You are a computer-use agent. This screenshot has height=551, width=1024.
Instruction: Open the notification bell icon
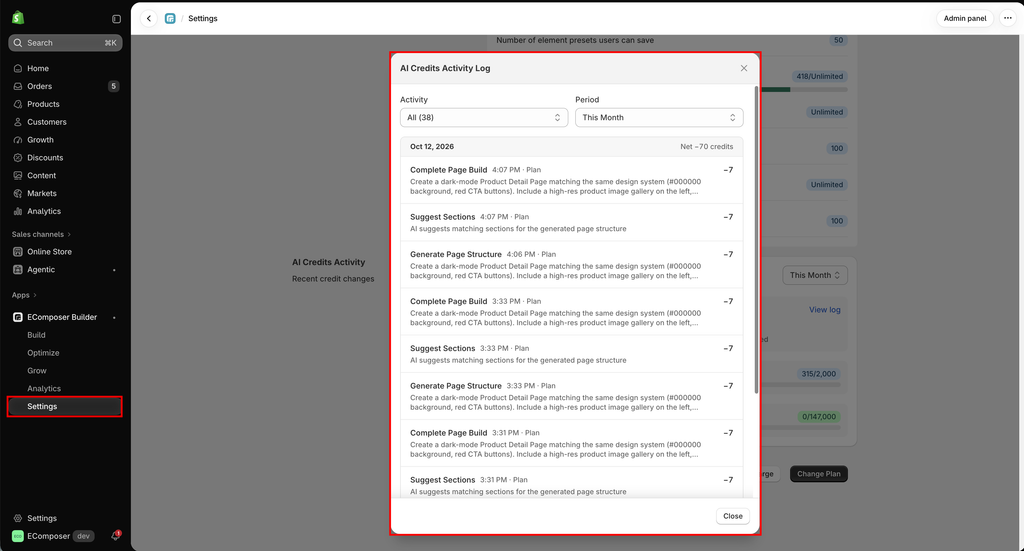point(116,535)
